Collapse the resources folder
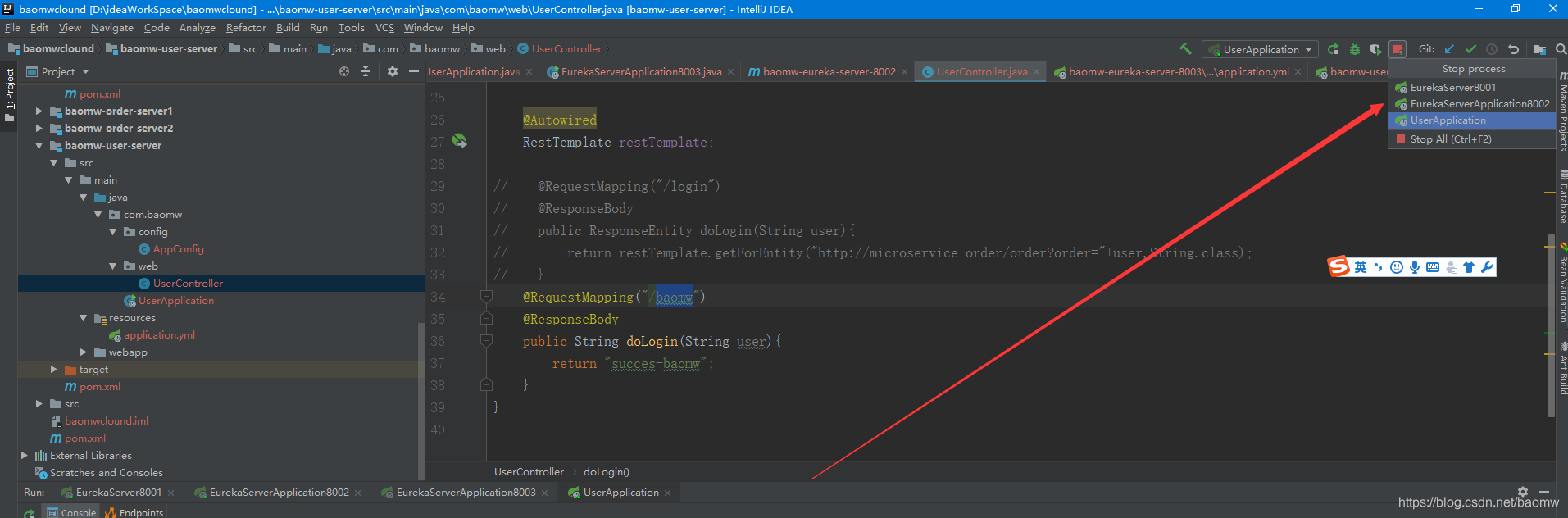 tap(83, 317)
